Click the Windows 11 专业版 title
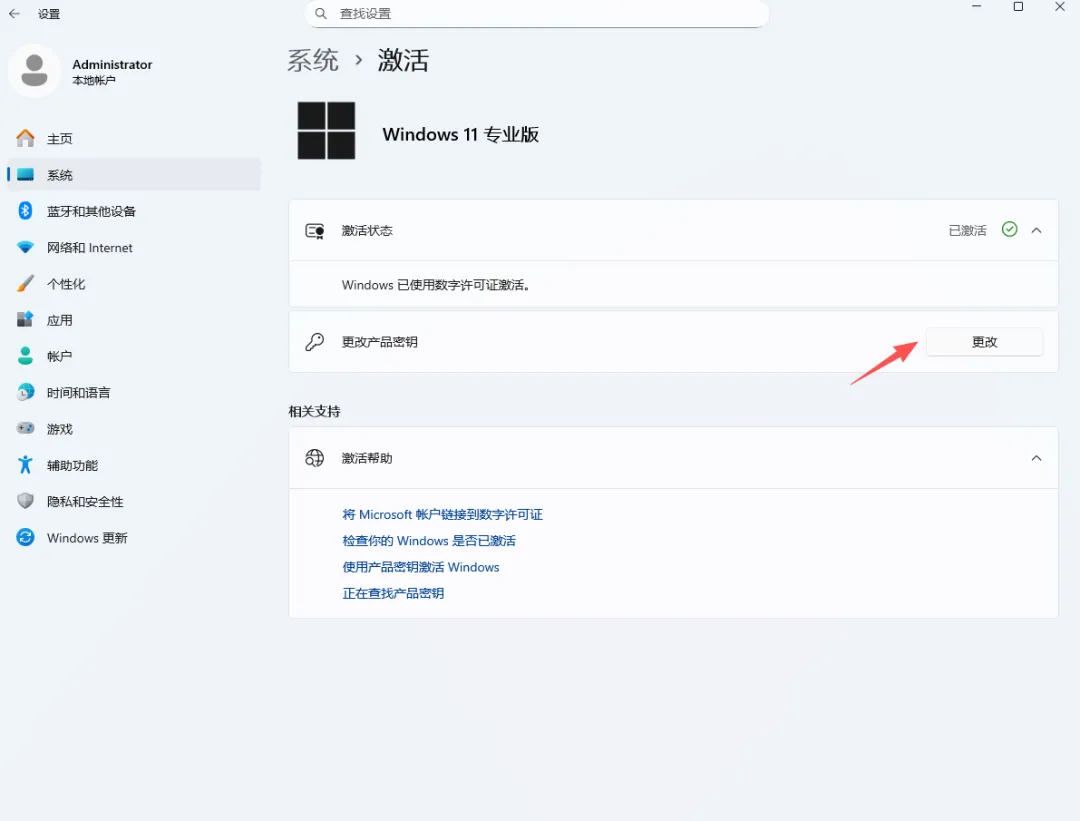 [460, 134]
